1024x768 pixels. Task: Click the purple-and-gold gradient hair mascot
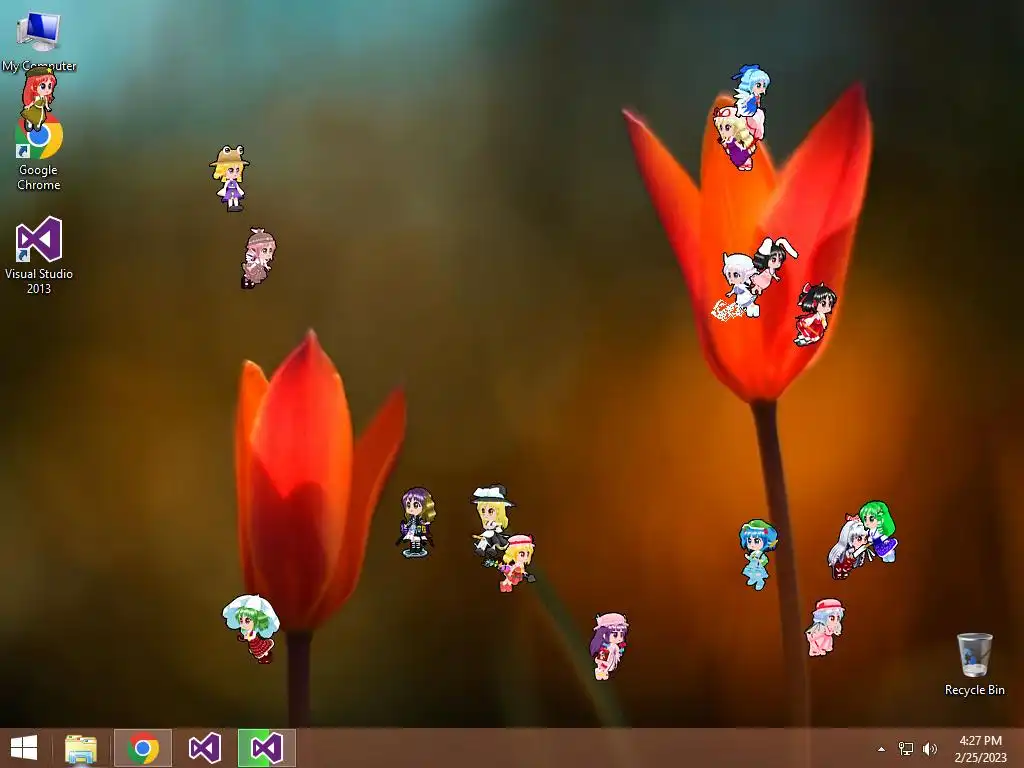(x=417, y=522)
